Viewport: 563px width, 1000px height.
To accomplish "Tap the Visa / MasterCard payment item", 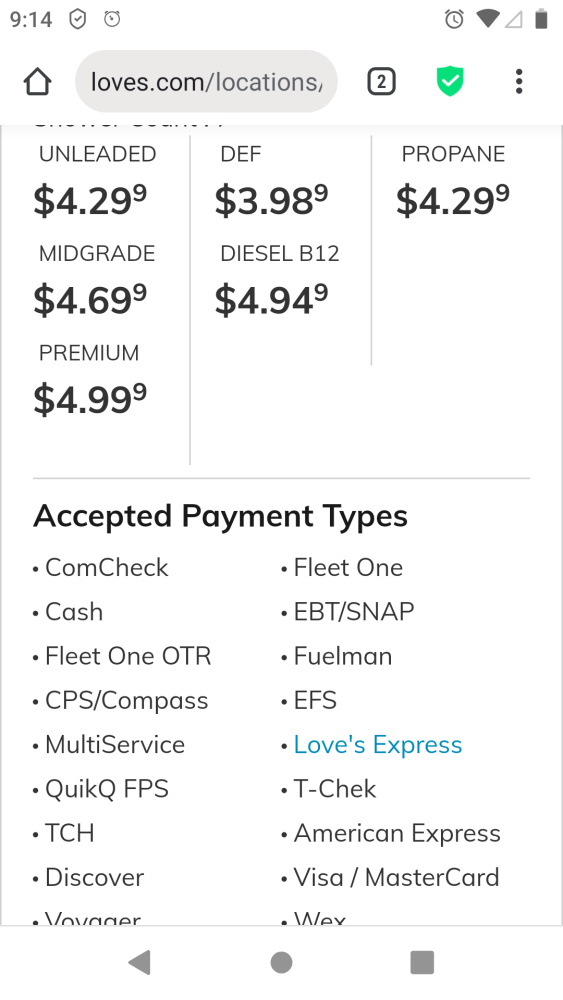I will click(396, 878).
